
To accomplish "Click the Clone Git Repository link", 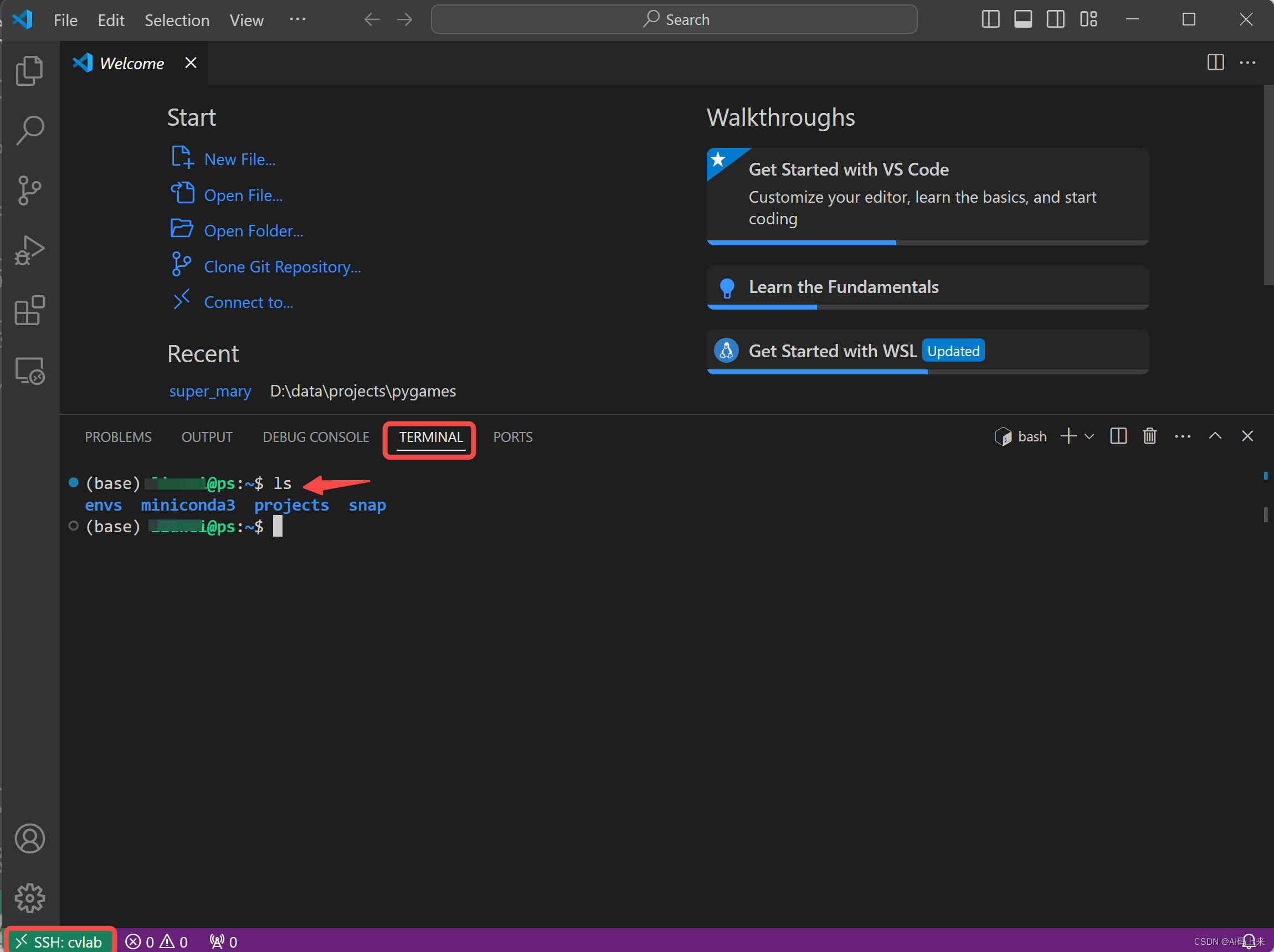I will click(282, 266).
